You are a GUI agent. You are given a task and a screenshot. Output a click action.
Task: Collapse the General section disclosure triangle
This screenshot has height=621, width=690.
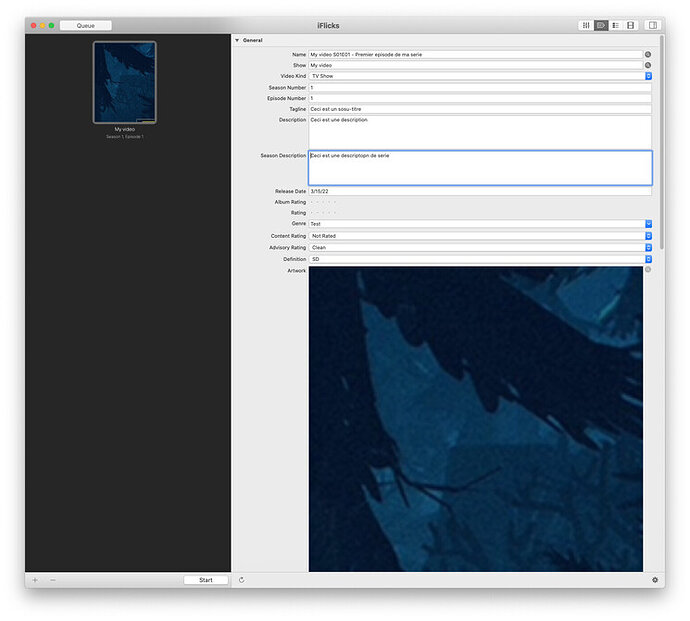[x=237, y=40]
